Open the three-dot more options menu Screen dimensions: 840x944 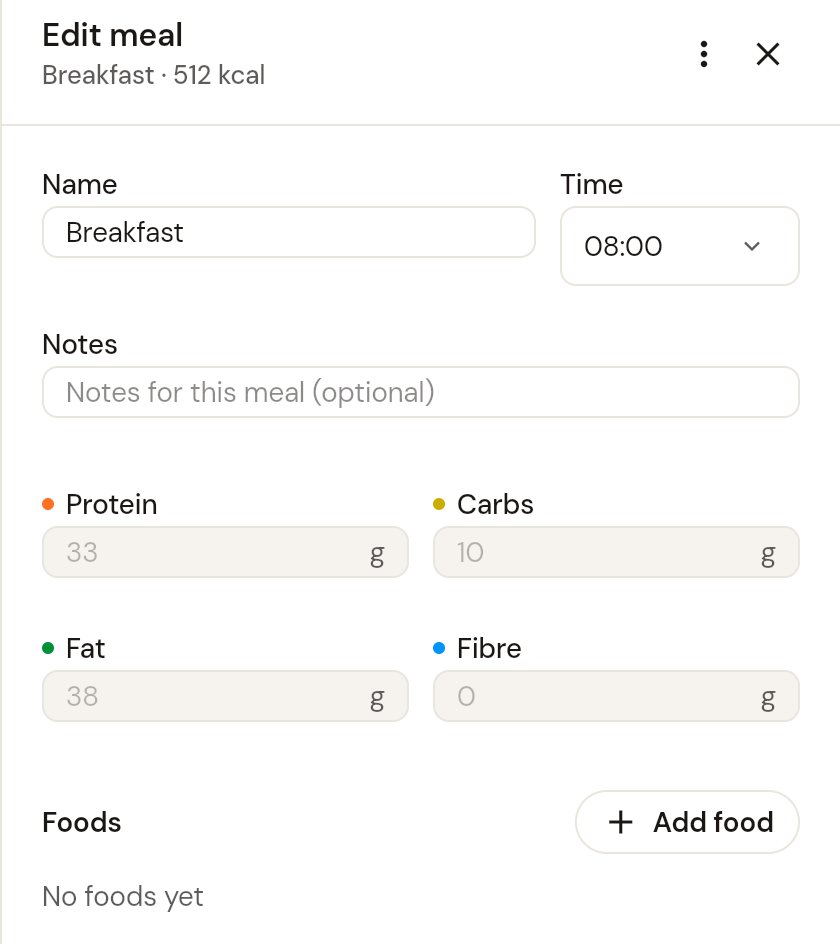[703, 54]
